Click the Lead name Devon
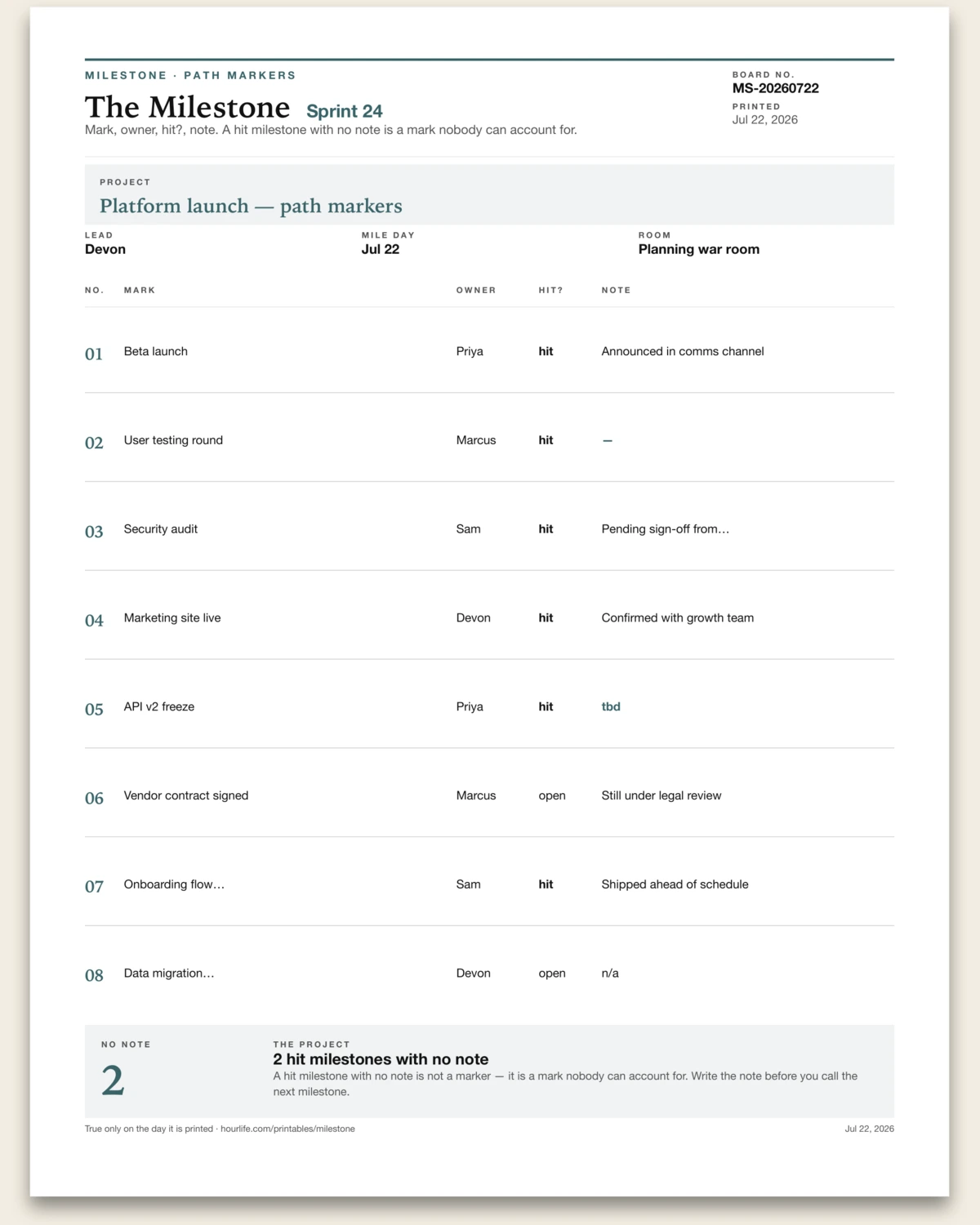Image resolution: width=980 pixels, height=1225 pixels. tap(105, 249)
